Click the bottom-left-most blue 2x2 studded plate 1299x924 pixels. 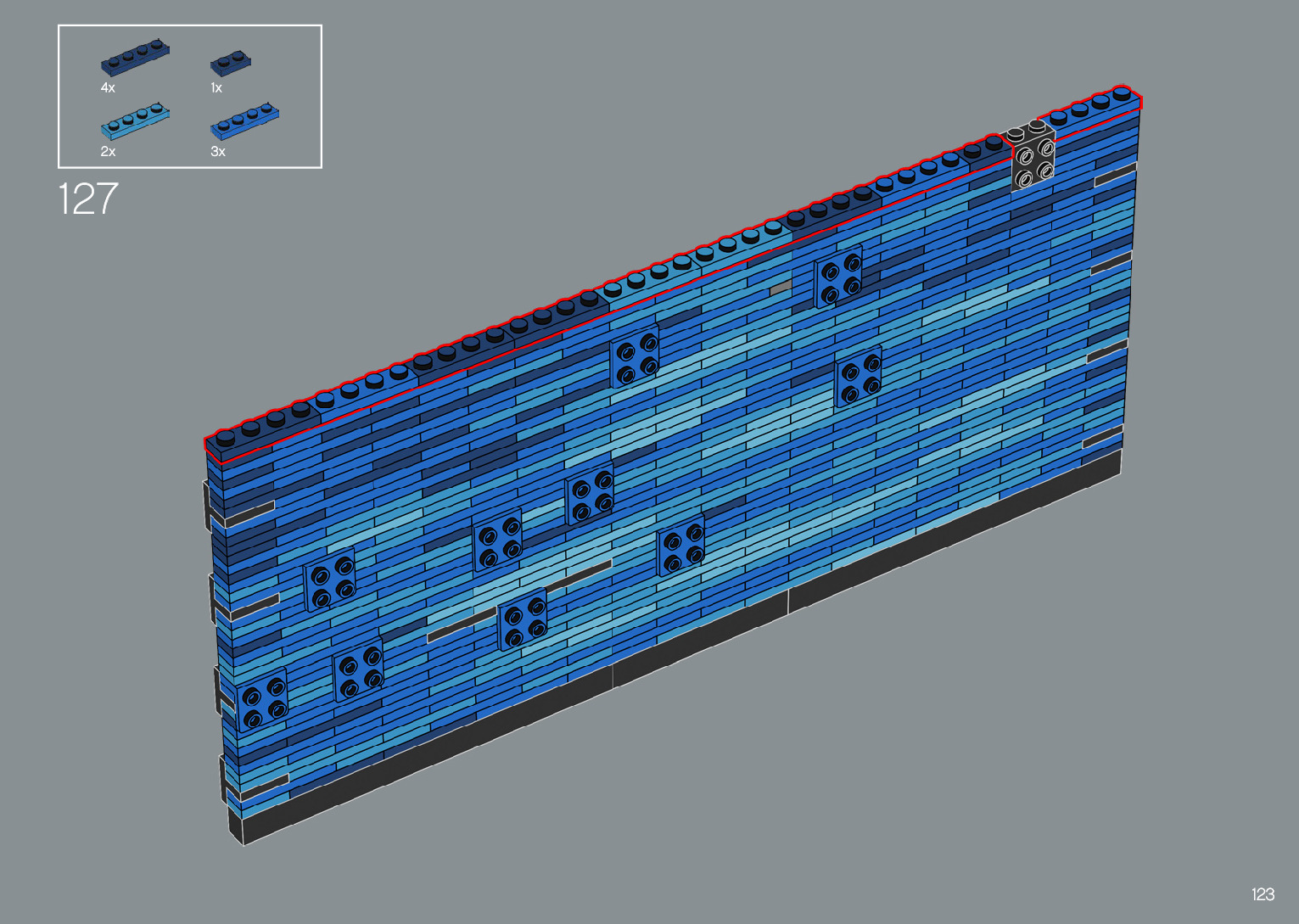point(261,700)
